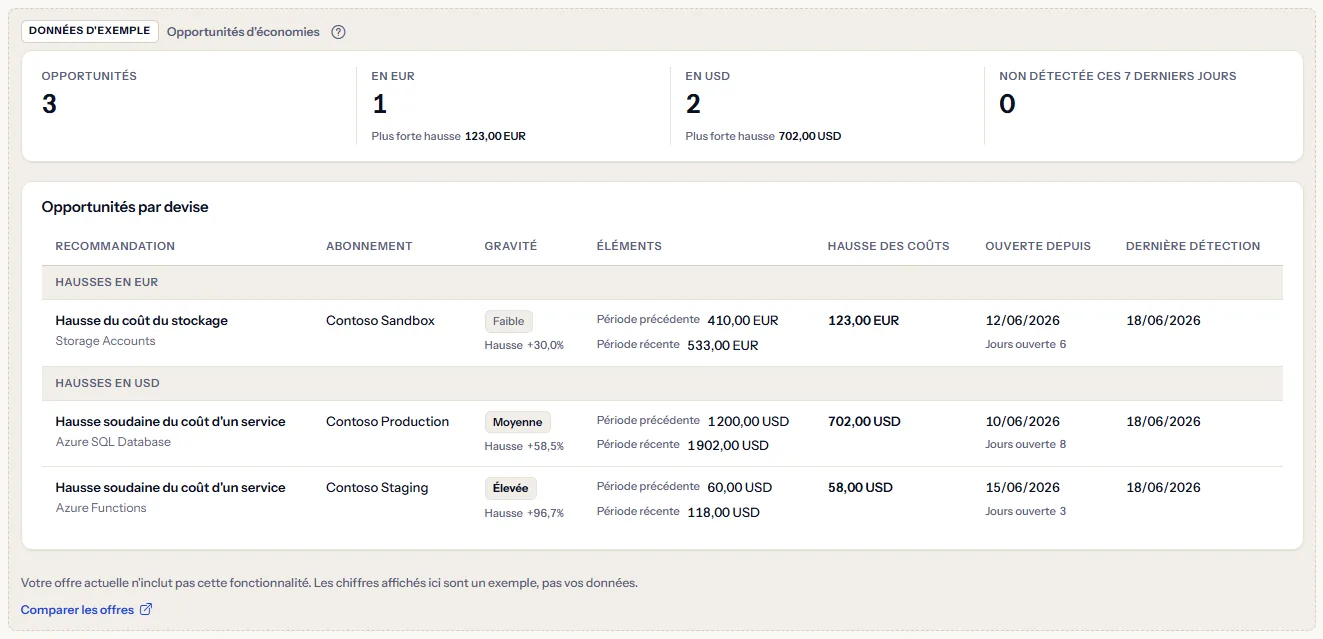Click the Hausse +96,7% percentage

525,513
